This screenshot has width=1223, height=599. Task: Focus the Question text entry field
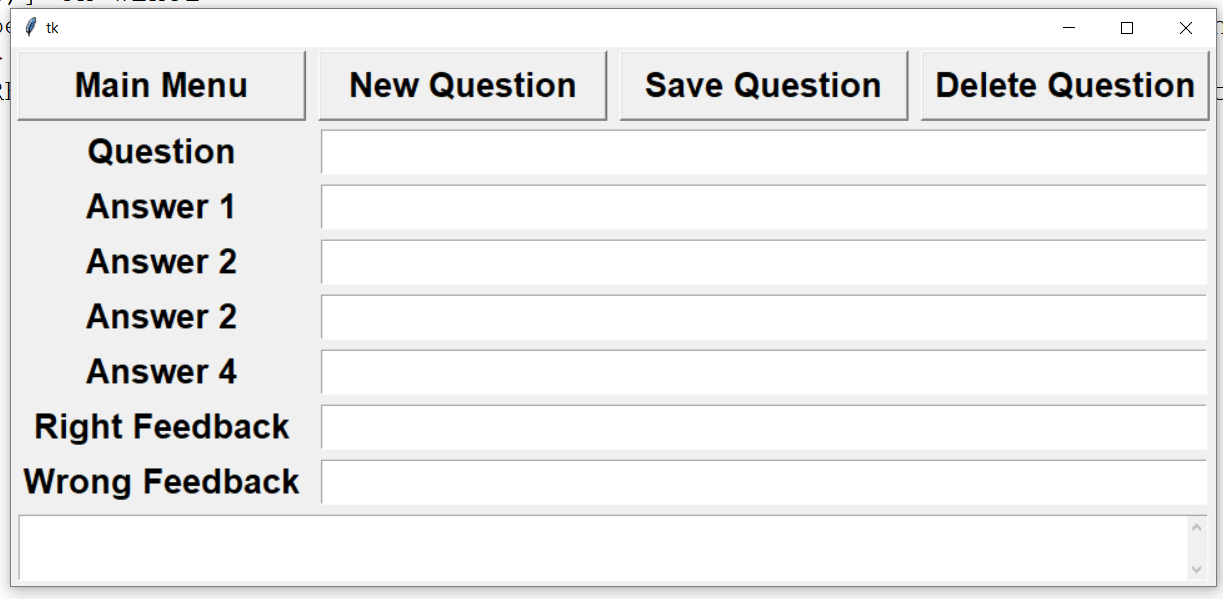point(763,152)
